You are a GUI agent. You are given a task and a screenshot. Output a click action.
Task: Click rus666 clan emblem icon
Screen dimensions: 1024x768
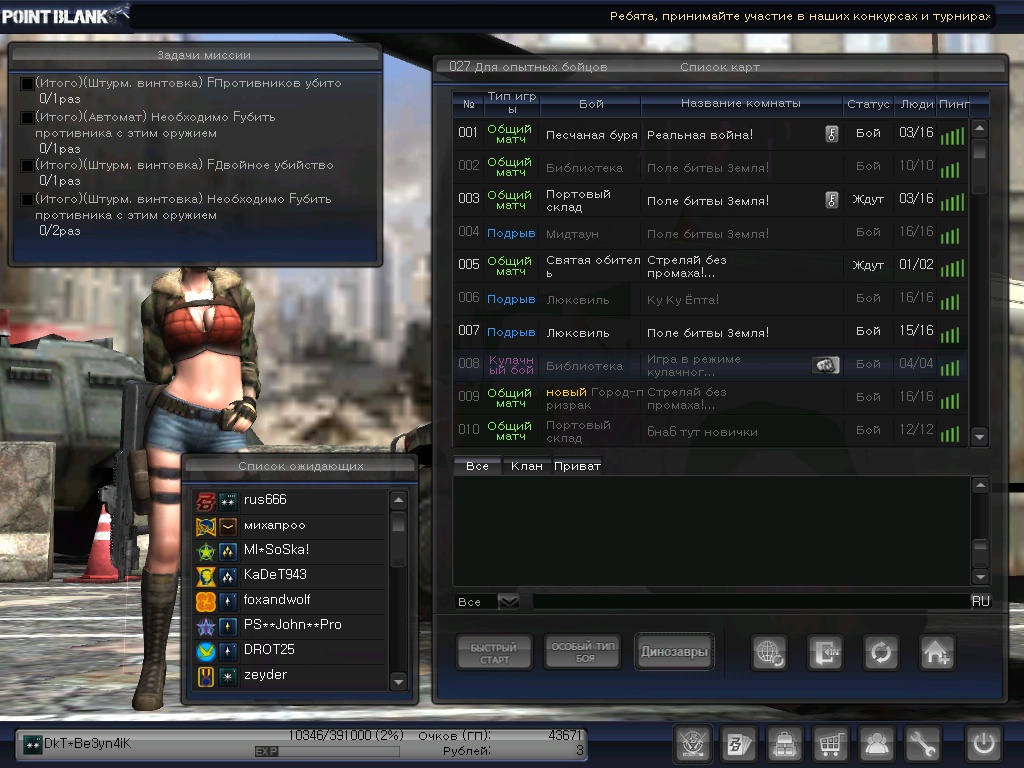click(206, 501)
